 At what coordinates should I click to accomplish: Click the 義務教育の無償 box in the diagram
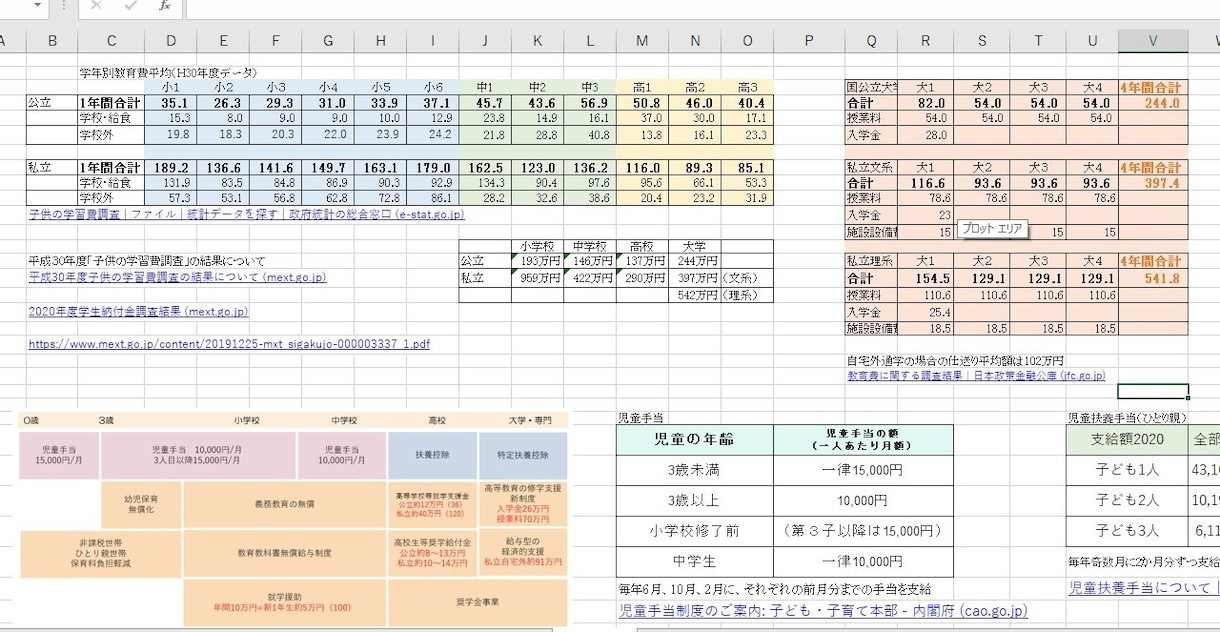tap(284, 505)
